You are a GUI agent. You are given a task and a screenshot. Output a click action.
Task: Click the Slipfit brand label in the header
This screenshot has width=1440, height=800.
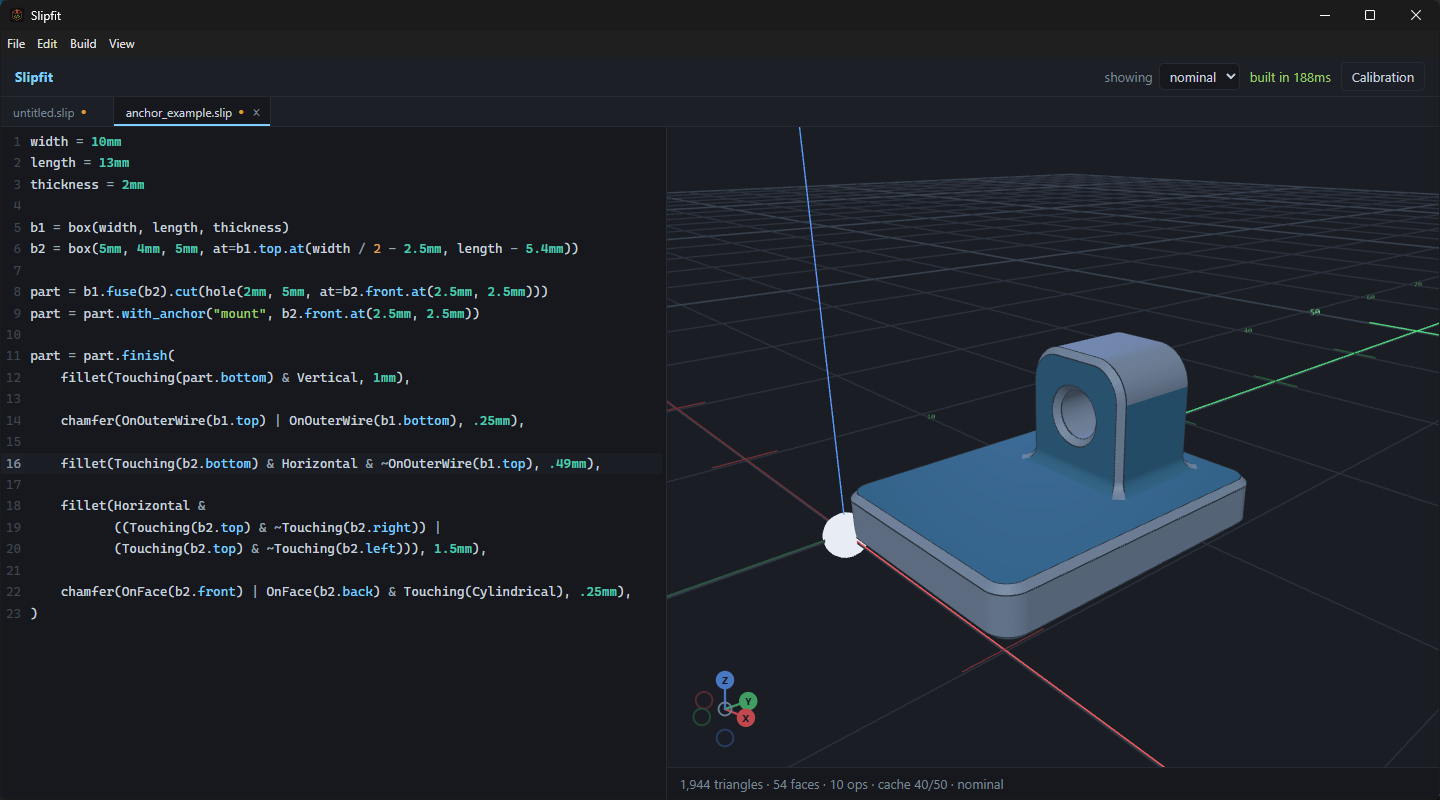tap(34, 77)
